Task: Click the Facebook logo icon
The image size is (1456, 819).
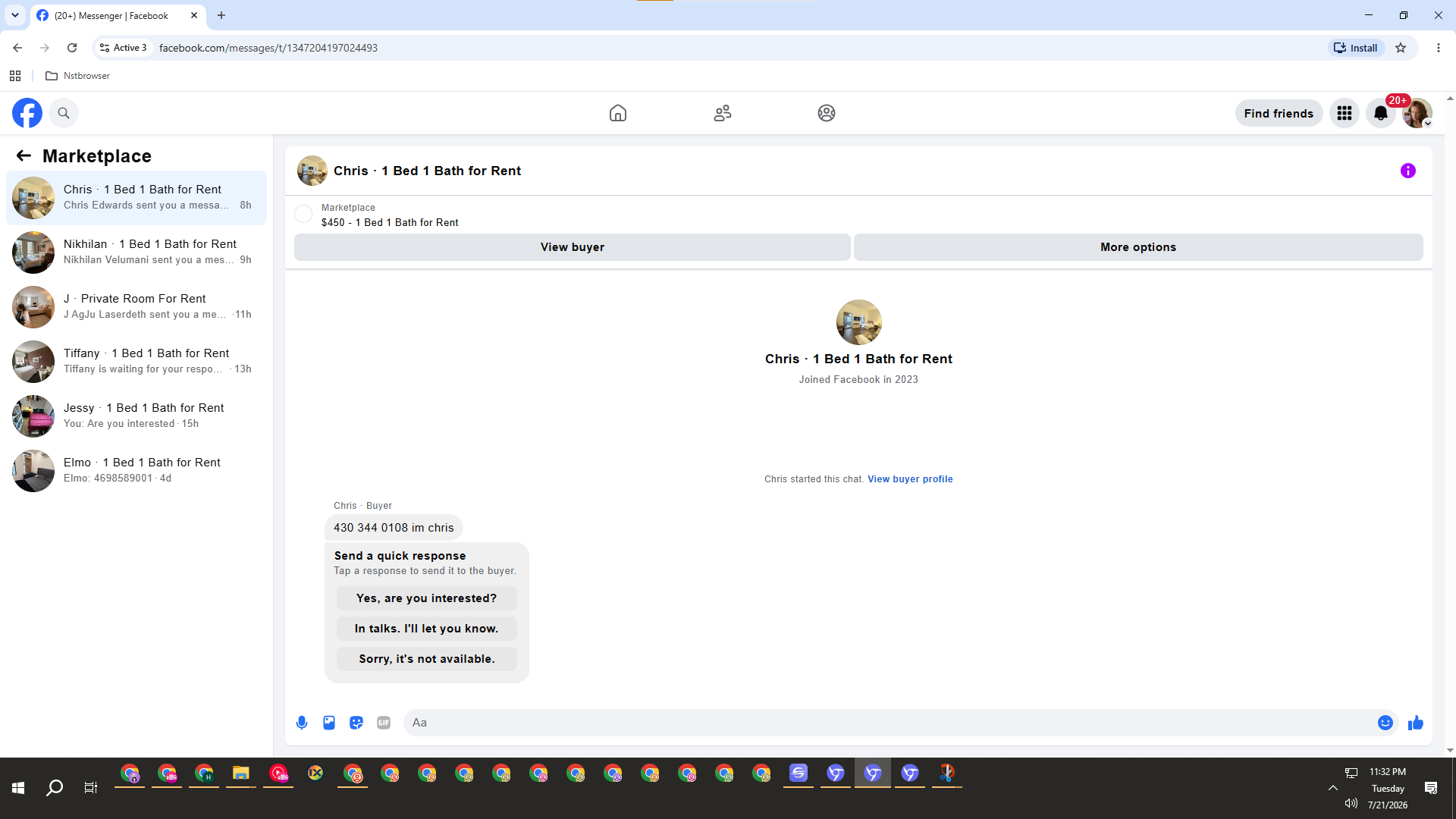Action: 27,113
